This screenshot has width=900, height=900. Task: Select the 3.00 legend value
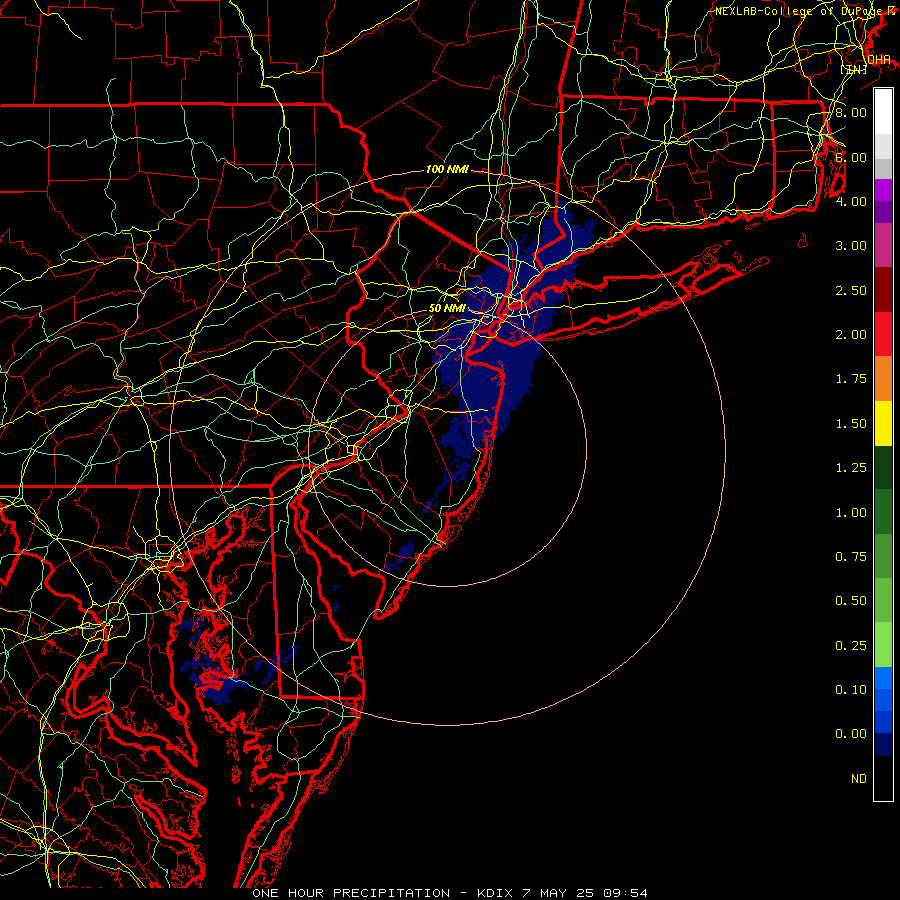(851, 246)
